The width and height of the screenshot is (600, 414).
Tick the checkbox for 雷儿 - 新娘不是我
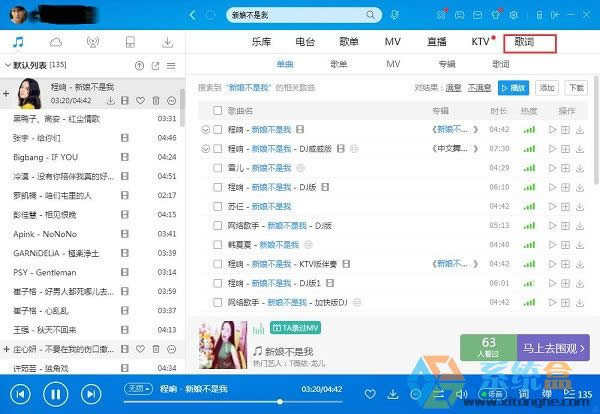[217, 167]
